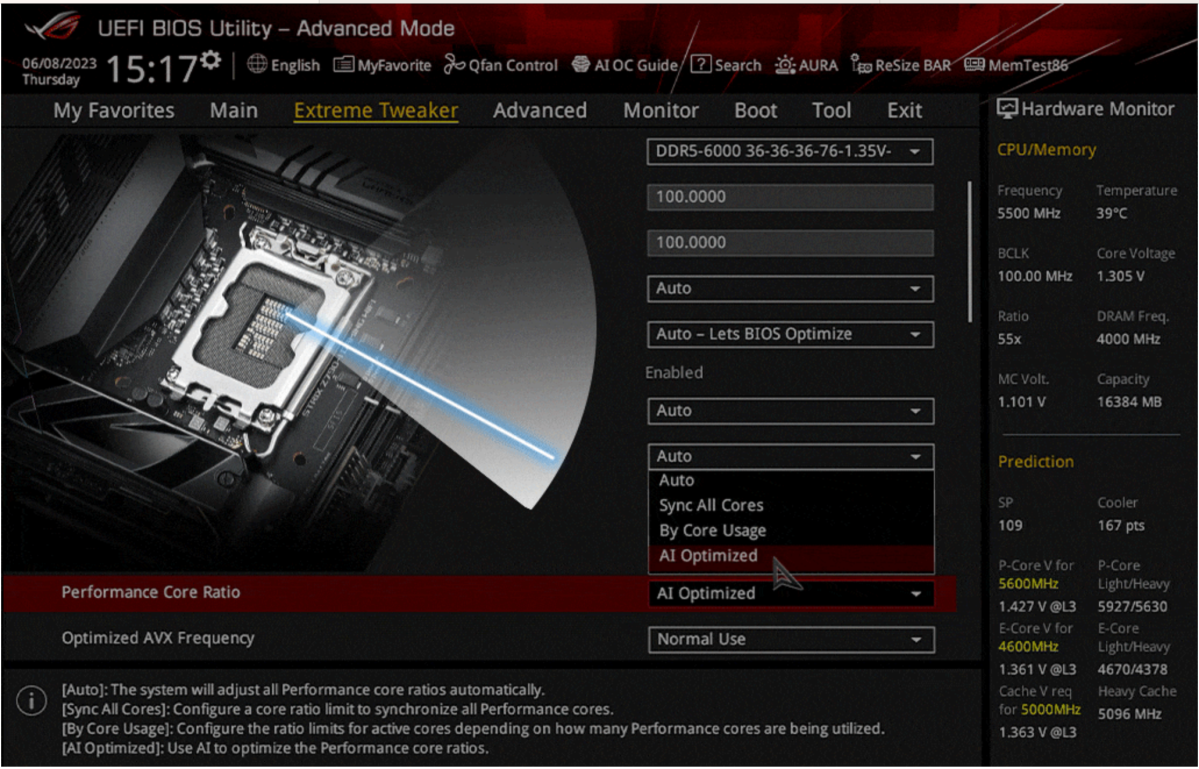Click the AURA light icon
Image resolution: width=1199 pixels, height=769 pixels.
pos(785,66)
